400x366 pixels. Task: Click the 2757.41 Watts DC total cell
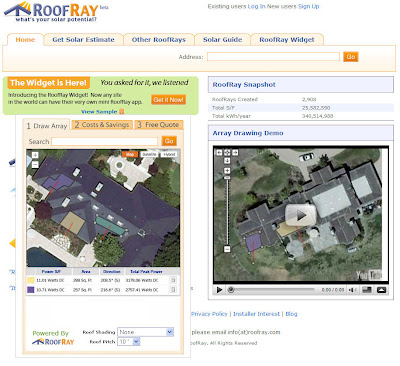tap(142, 290)
